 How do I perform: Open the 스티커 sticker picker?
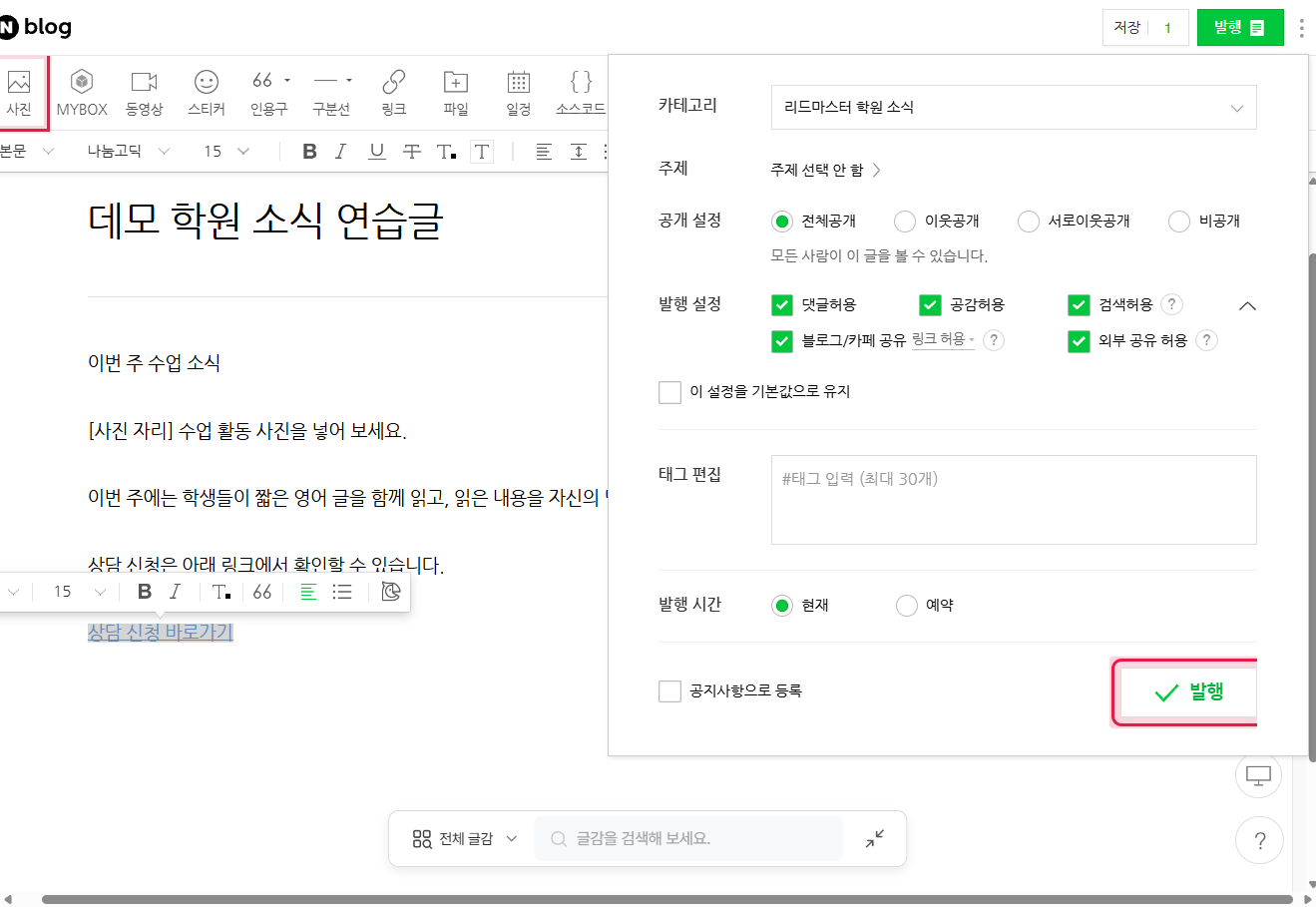click(207, 92)
